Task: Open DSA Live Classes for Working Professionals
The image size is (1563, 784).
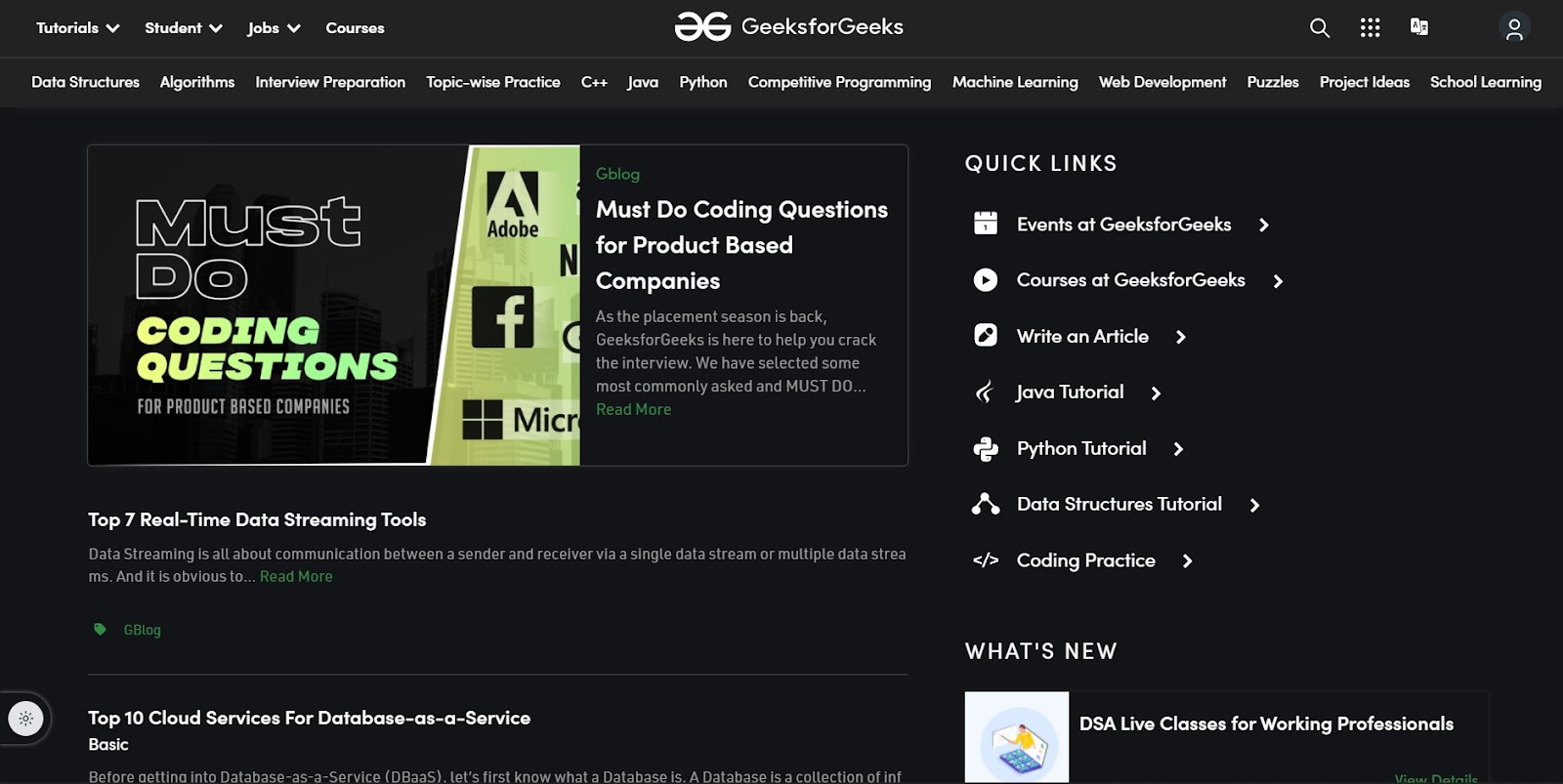Action: point(1266,723)
